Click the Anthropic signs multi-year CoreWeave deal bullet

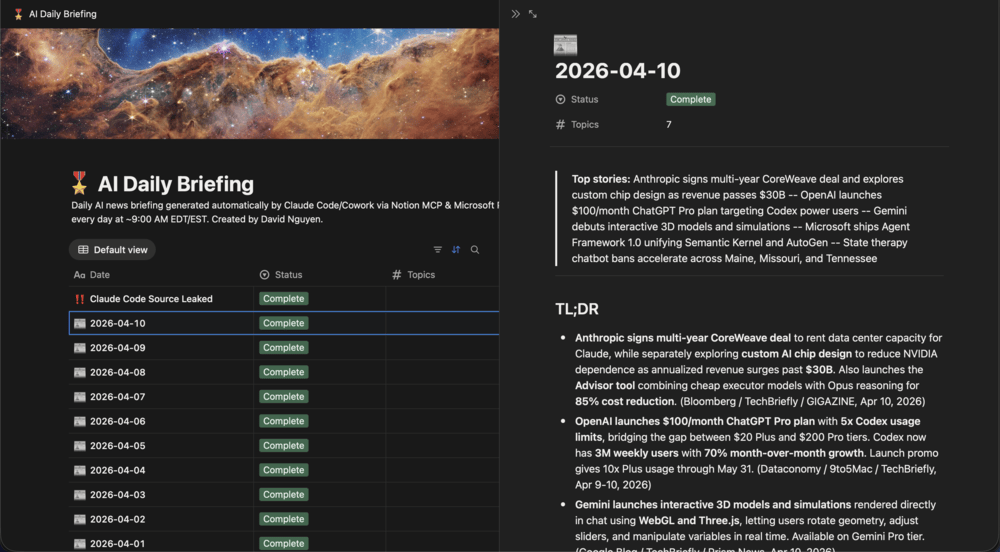tap(758, 370)
